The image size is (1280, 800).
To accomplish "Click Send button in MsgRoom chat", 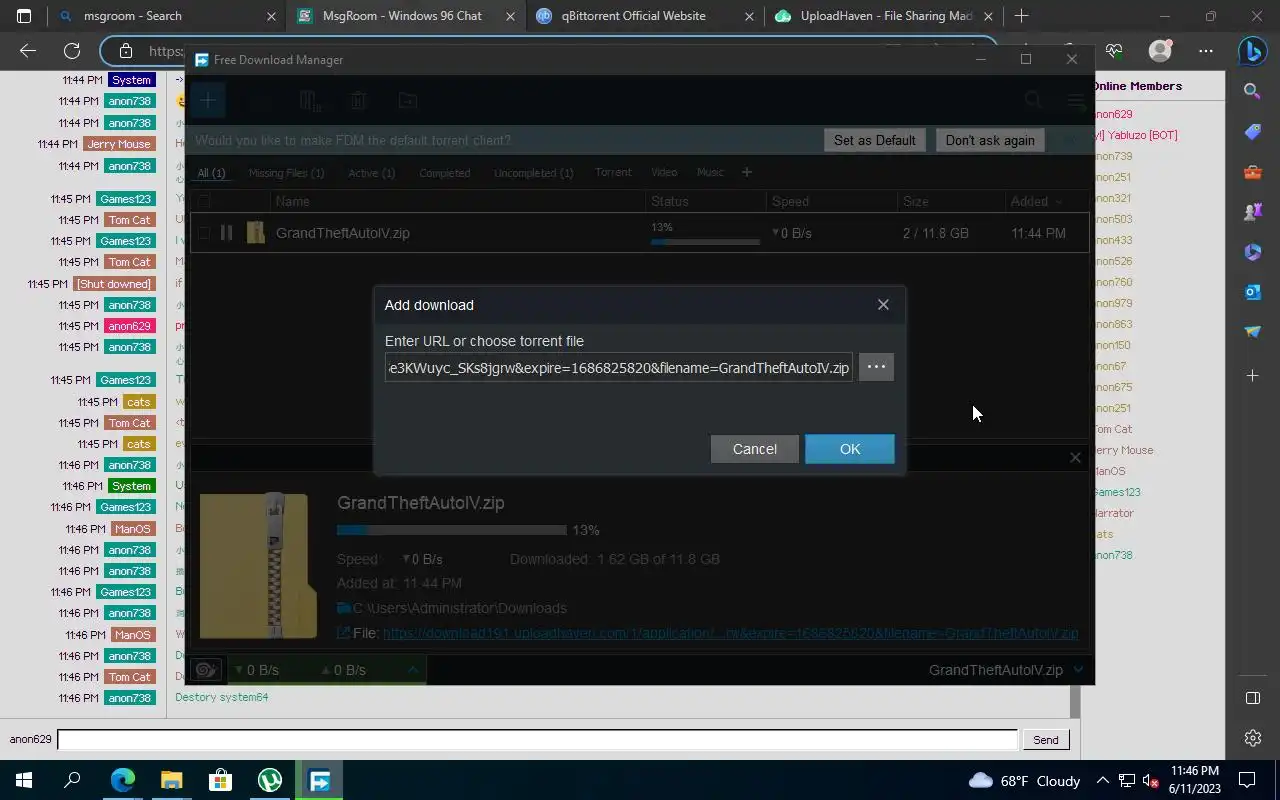I will (x=1046, y=739).
